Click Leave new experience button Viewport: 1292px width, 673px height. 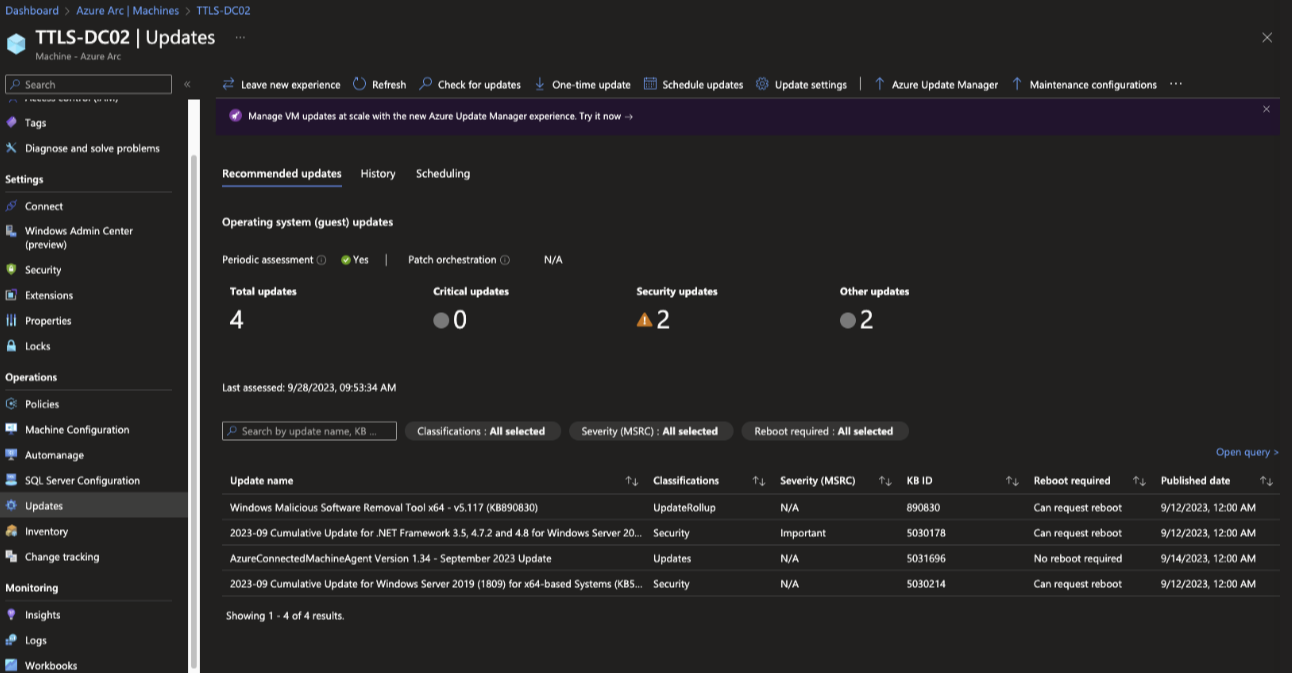pyautogui.click(x=281, y=85)
